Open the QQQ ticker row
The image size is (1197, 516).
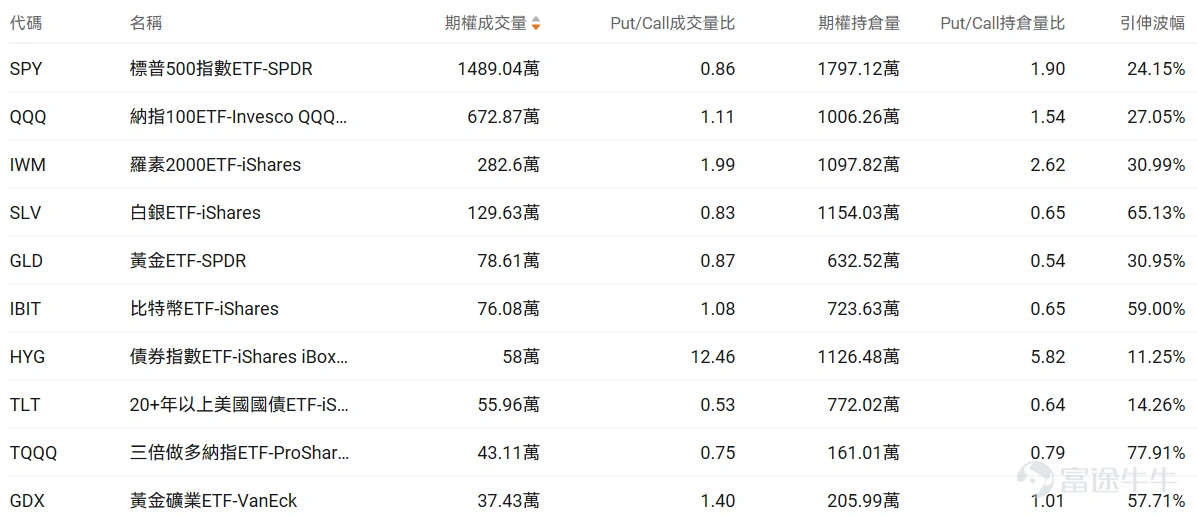tap(598, 117)
